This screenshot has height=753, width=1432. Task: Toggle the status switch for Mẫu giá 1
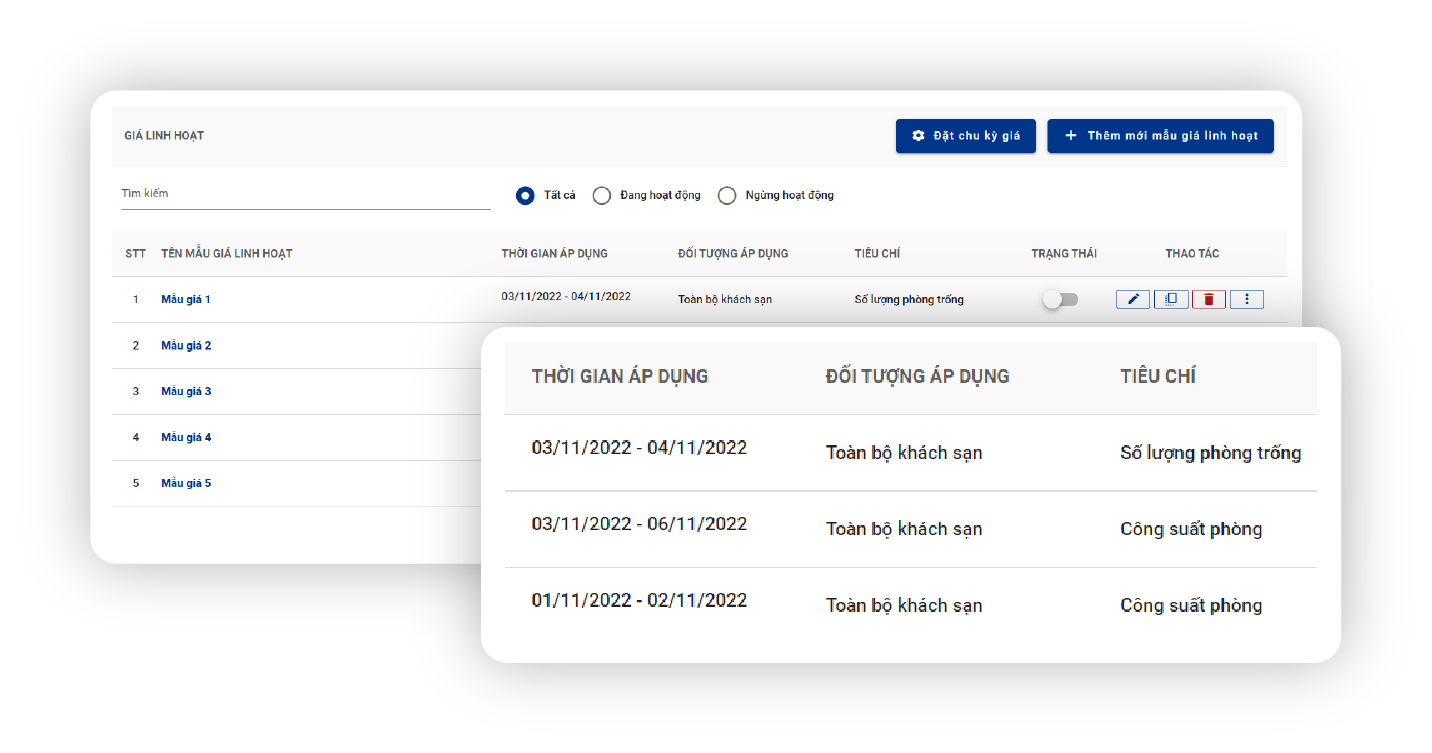click(x=1060, y=299)
